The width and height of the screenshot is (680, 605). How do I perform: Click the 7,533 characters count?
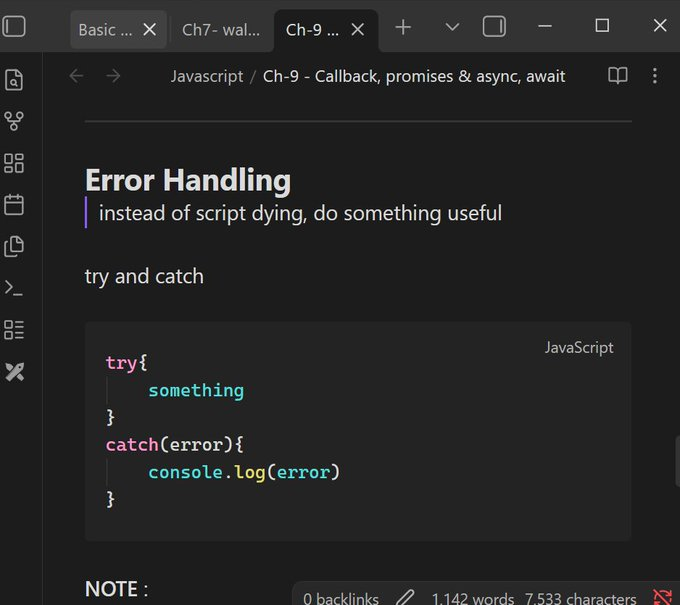coord(580,598)
